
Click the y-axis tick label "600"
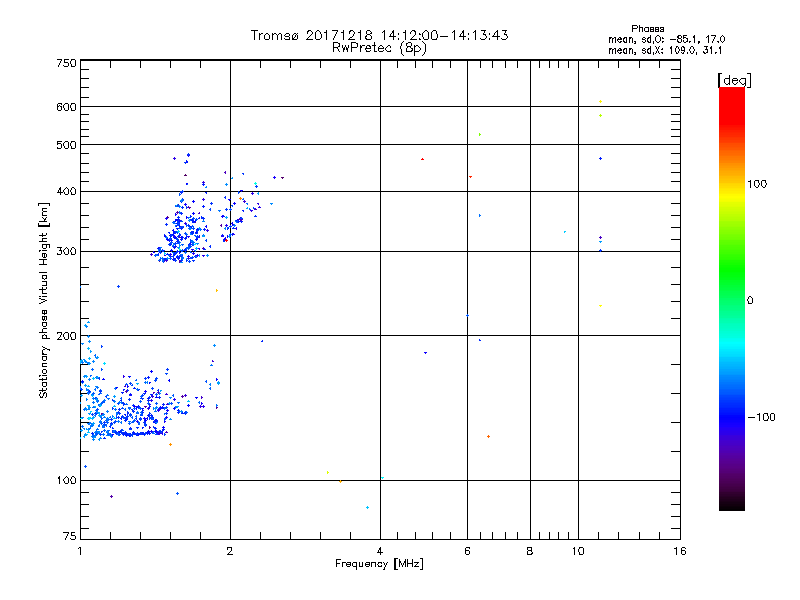click(66, 107)
